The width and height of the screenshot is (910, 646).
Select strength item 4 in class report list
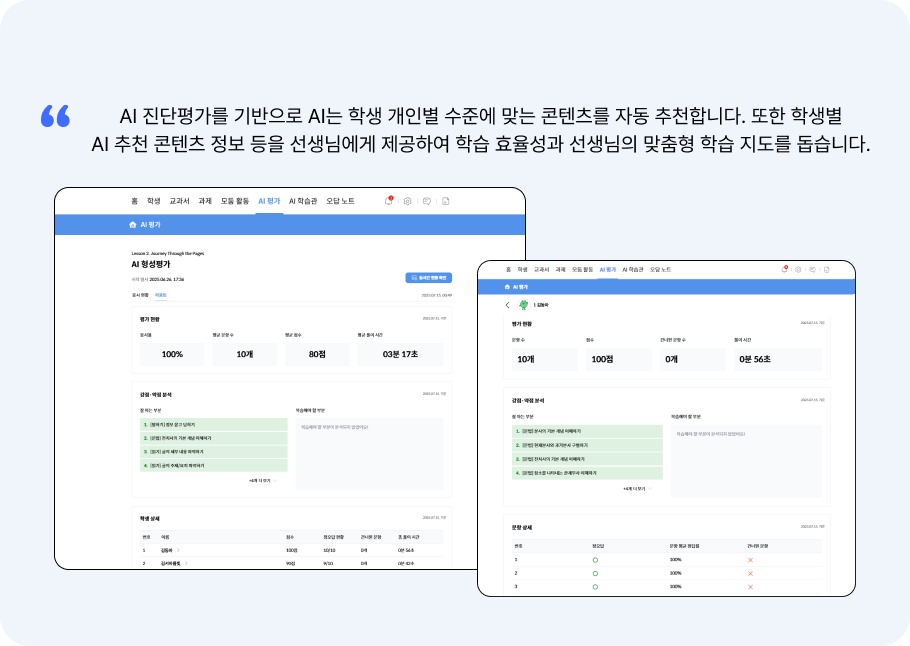[x=214, y=465]
